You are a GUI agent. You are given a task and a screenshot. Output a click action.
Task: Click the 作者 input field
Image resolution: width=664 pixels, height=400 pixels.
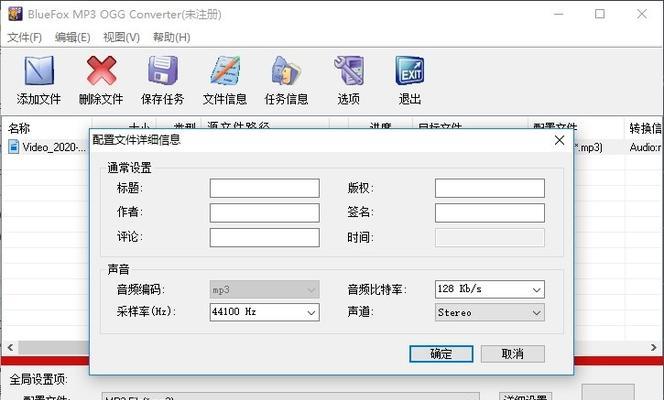pyautogui.click(x=265, y=213)
